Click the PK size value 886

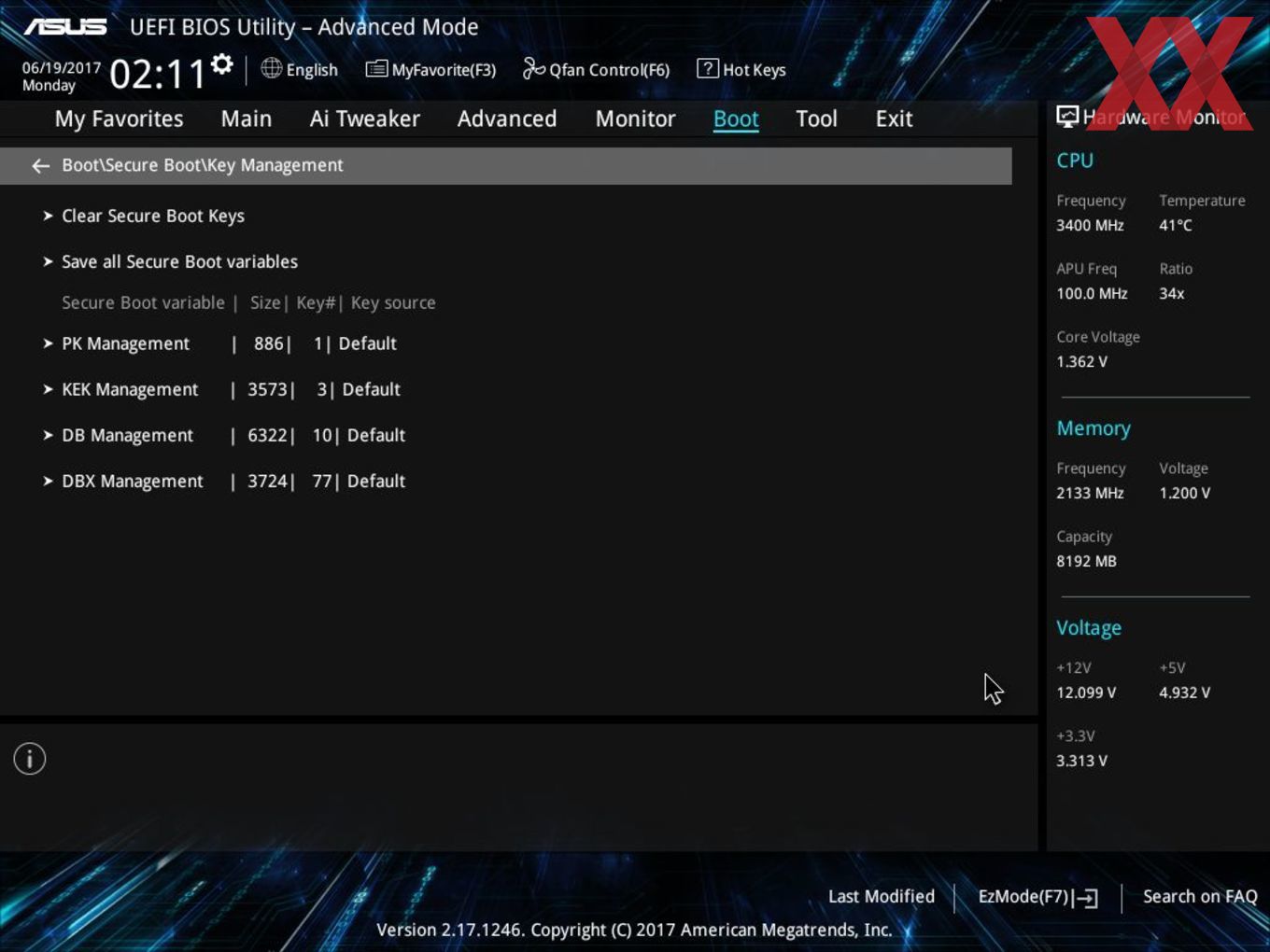click(268, 343)
